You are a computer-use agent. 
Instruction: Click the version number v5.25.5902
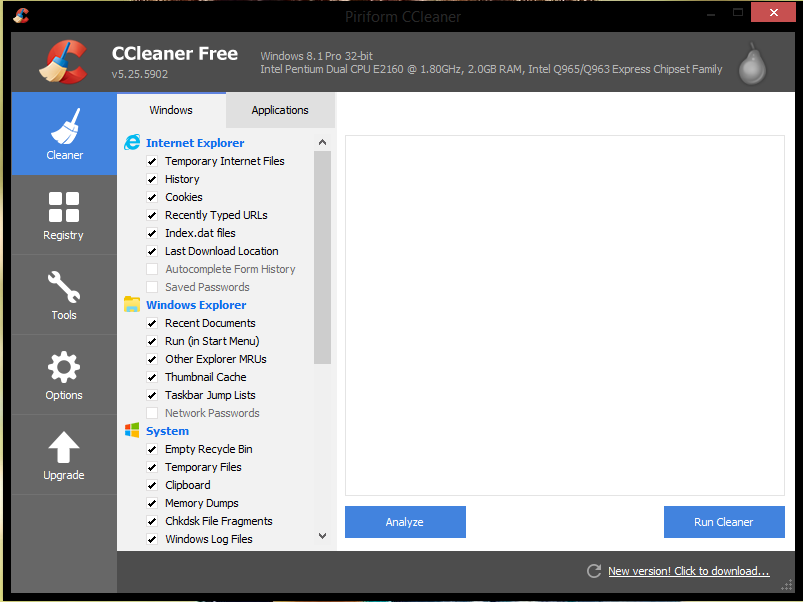(x=140, y=74)
